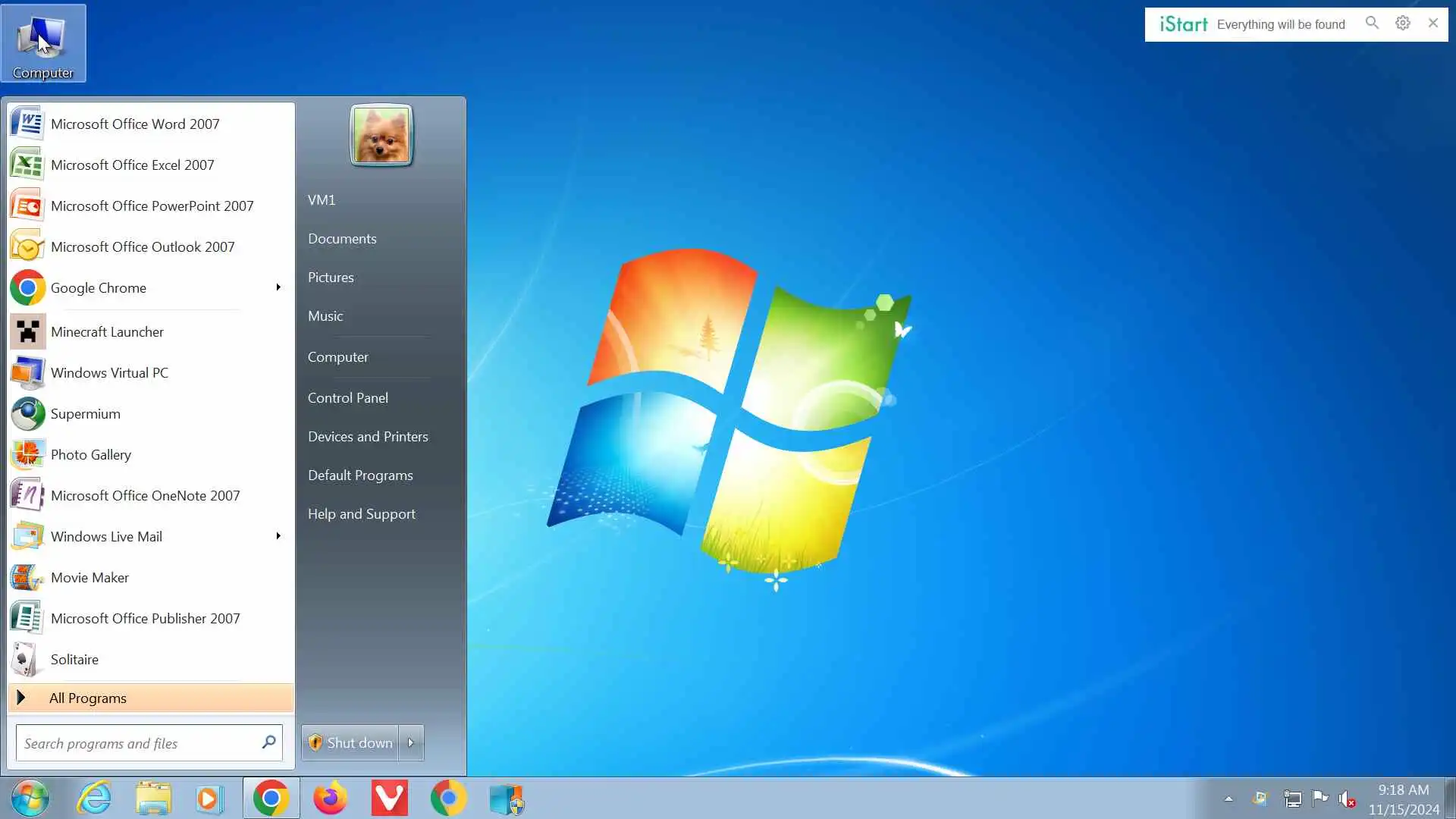The width and height of the screenshot is (1456, 819).
Task: Open the Supermium browser entry
Action: (85, 413)
